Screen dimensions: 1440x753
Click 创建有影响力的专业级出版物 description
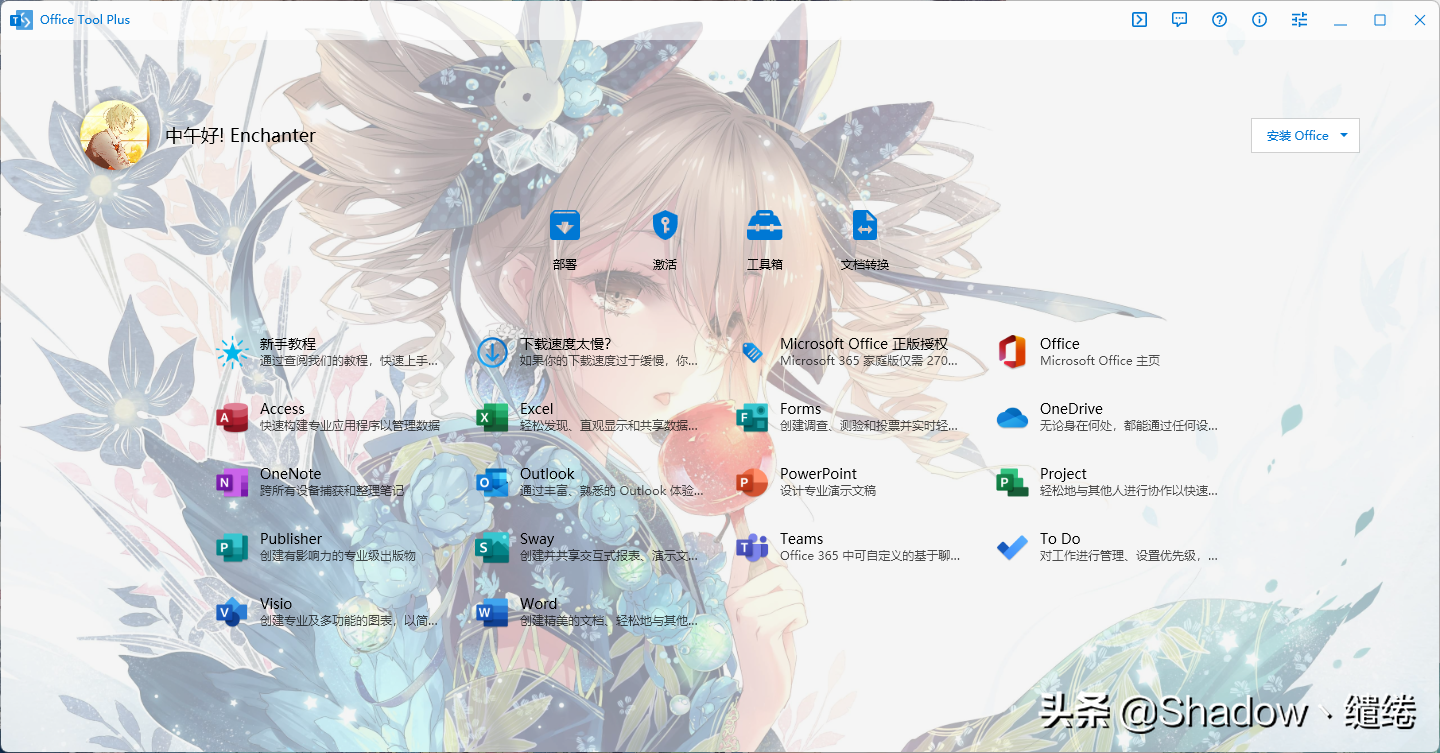tap(338, 556)
